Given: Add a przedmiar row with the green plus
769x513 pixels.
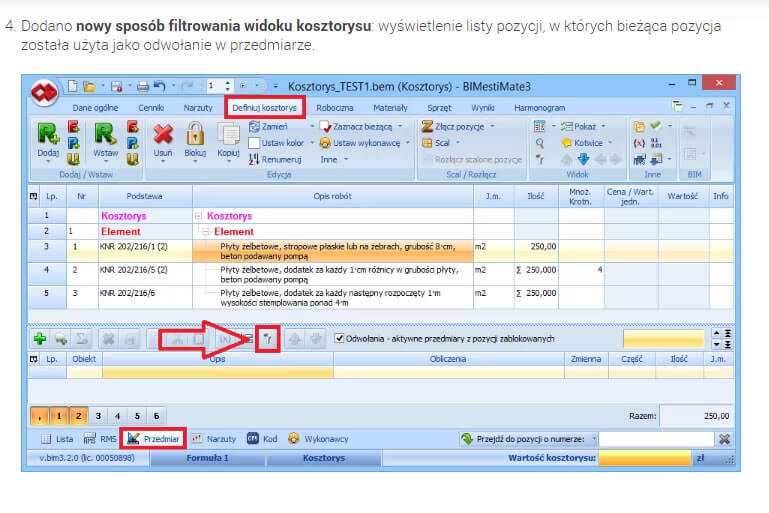Looking at the screenshot, I should point(40,338).
